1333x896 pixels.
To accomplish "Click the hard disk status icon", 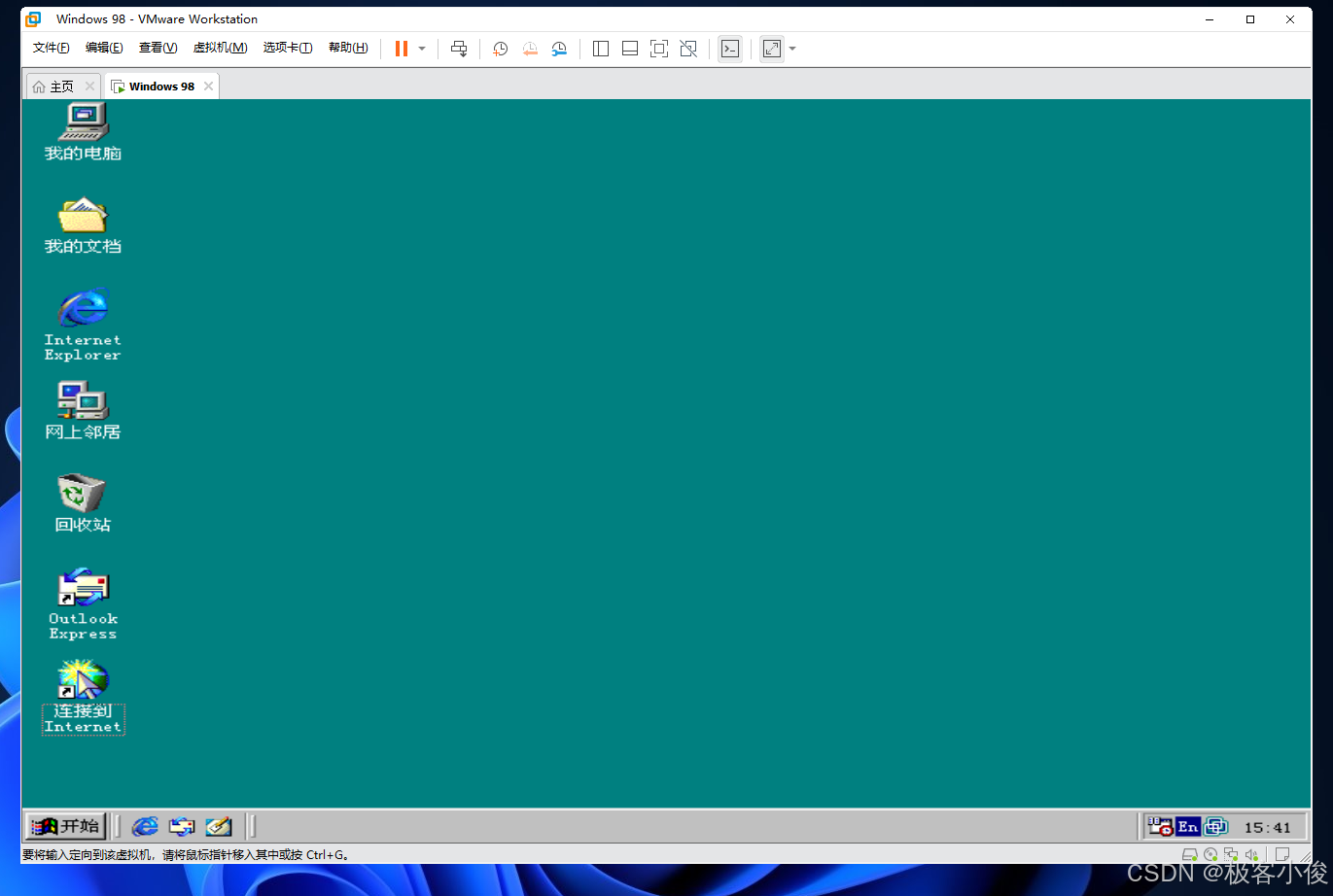I will (x=1189, y=855).
